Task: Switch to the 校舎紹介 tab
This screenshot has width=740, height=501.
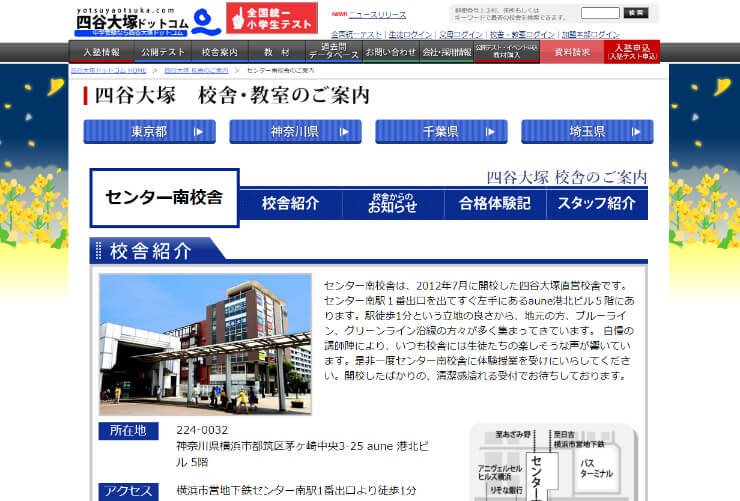Action: pos(291,204)
